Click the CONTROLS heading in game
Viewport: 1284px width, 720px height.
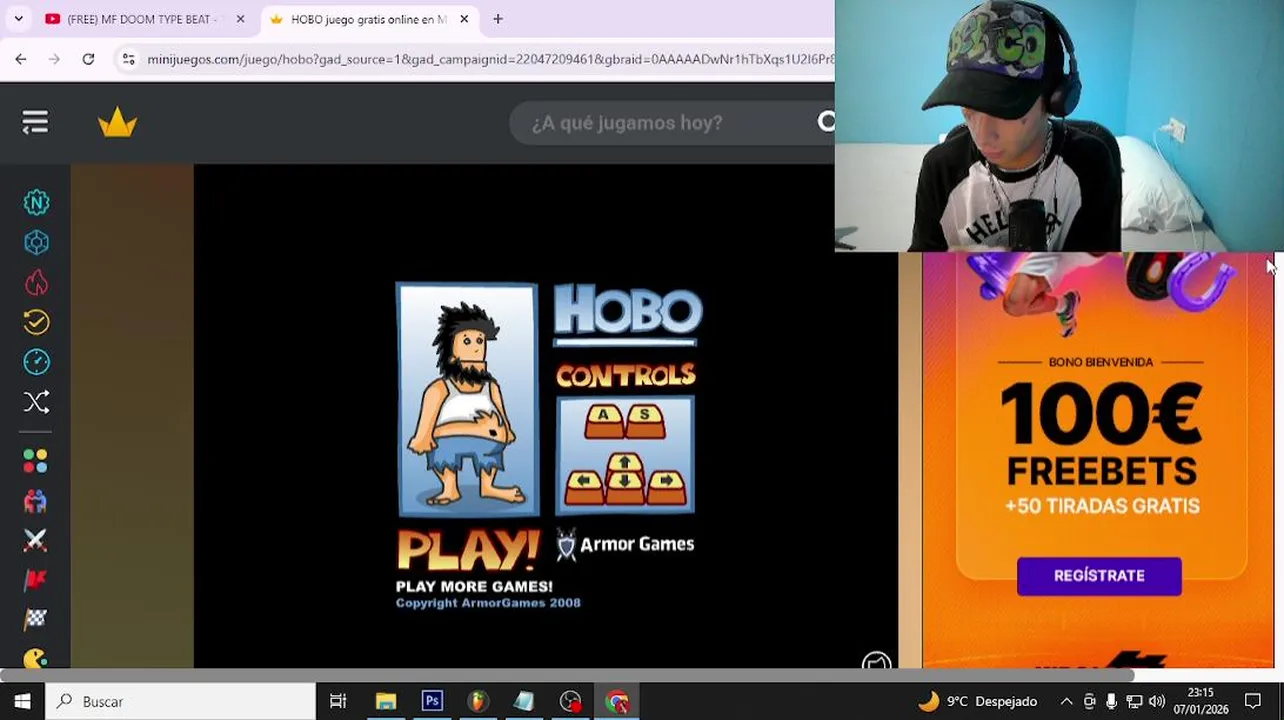coord(625,375)
